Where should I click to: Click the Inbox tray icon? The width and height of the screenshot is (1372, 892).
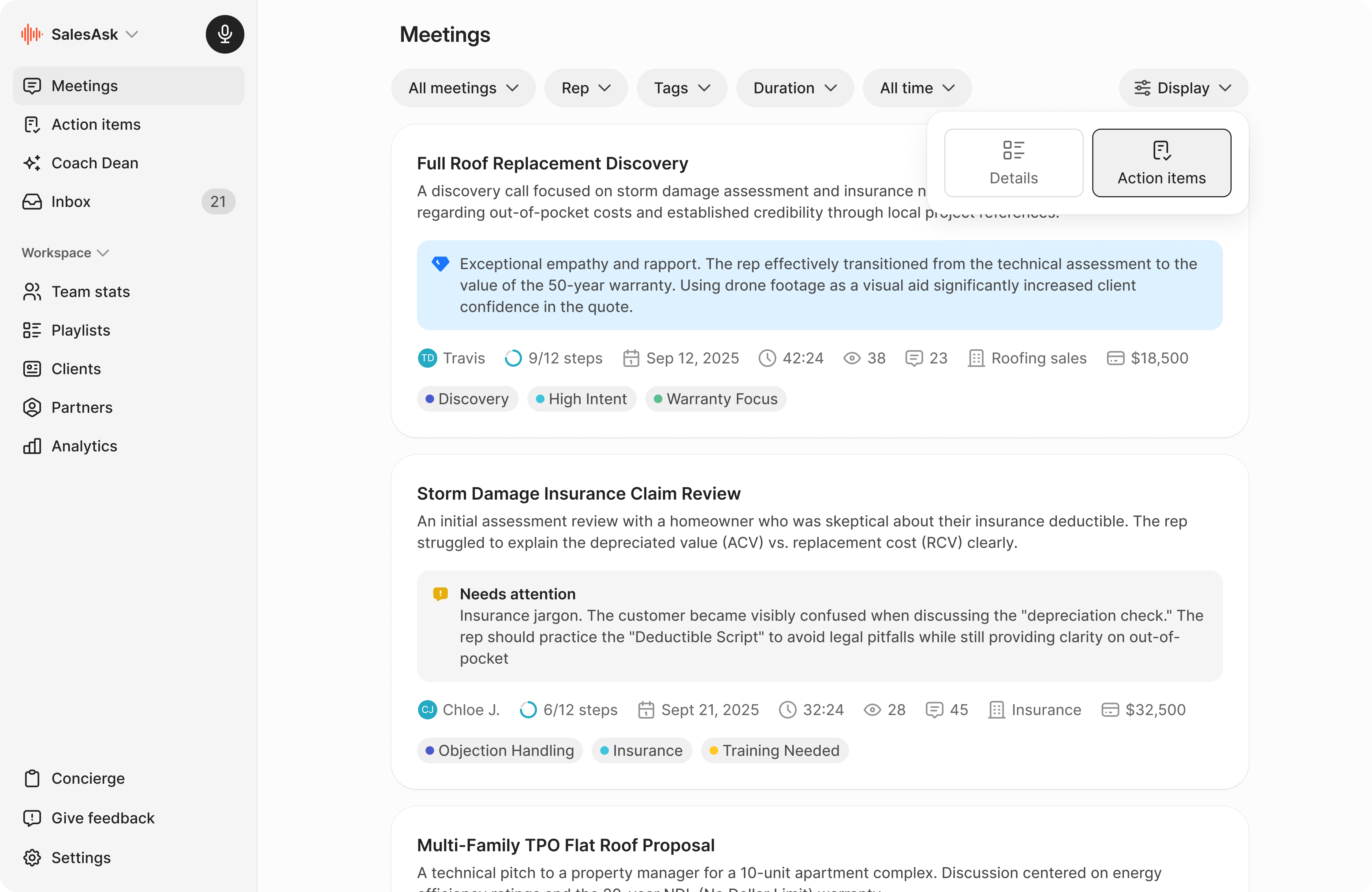(32, 202)
